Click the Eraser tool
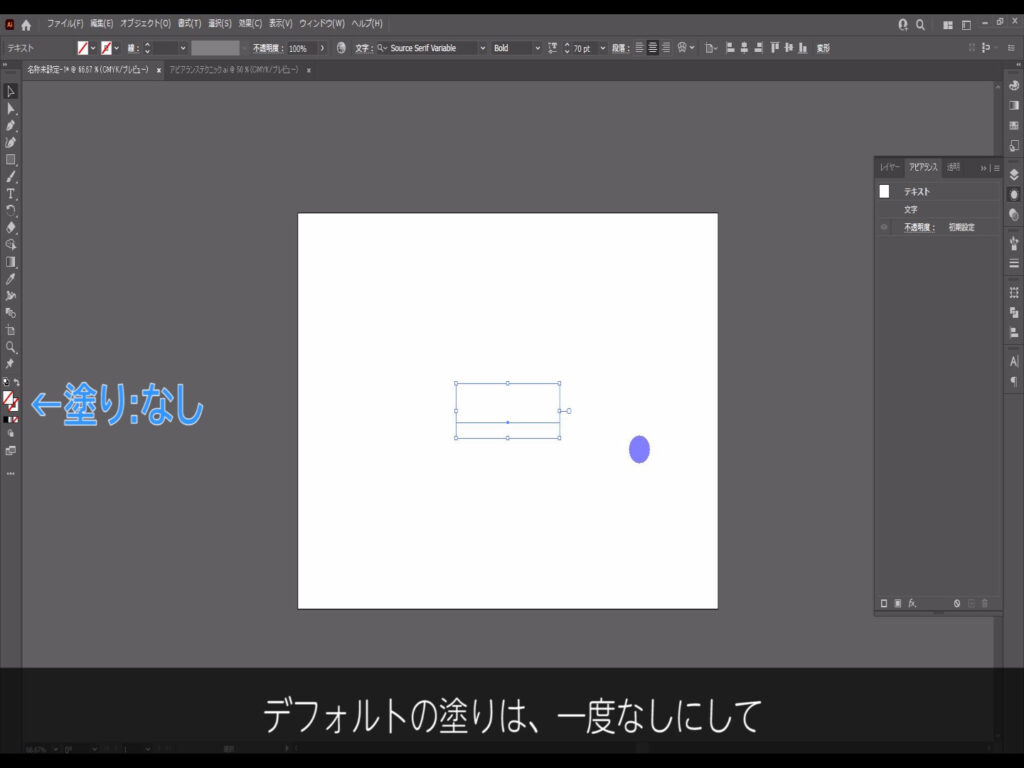The width and height of the screenshot is (1024, 768). pos(11,227)
